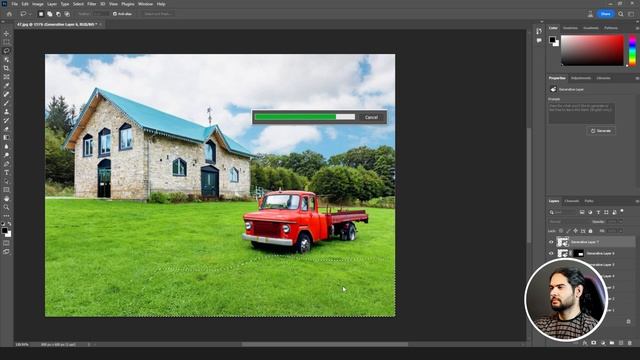Image resolution: width=640 pixels, height=360 pixels.
Task: Delete layer with the trash icon
Action: point(630,343)
